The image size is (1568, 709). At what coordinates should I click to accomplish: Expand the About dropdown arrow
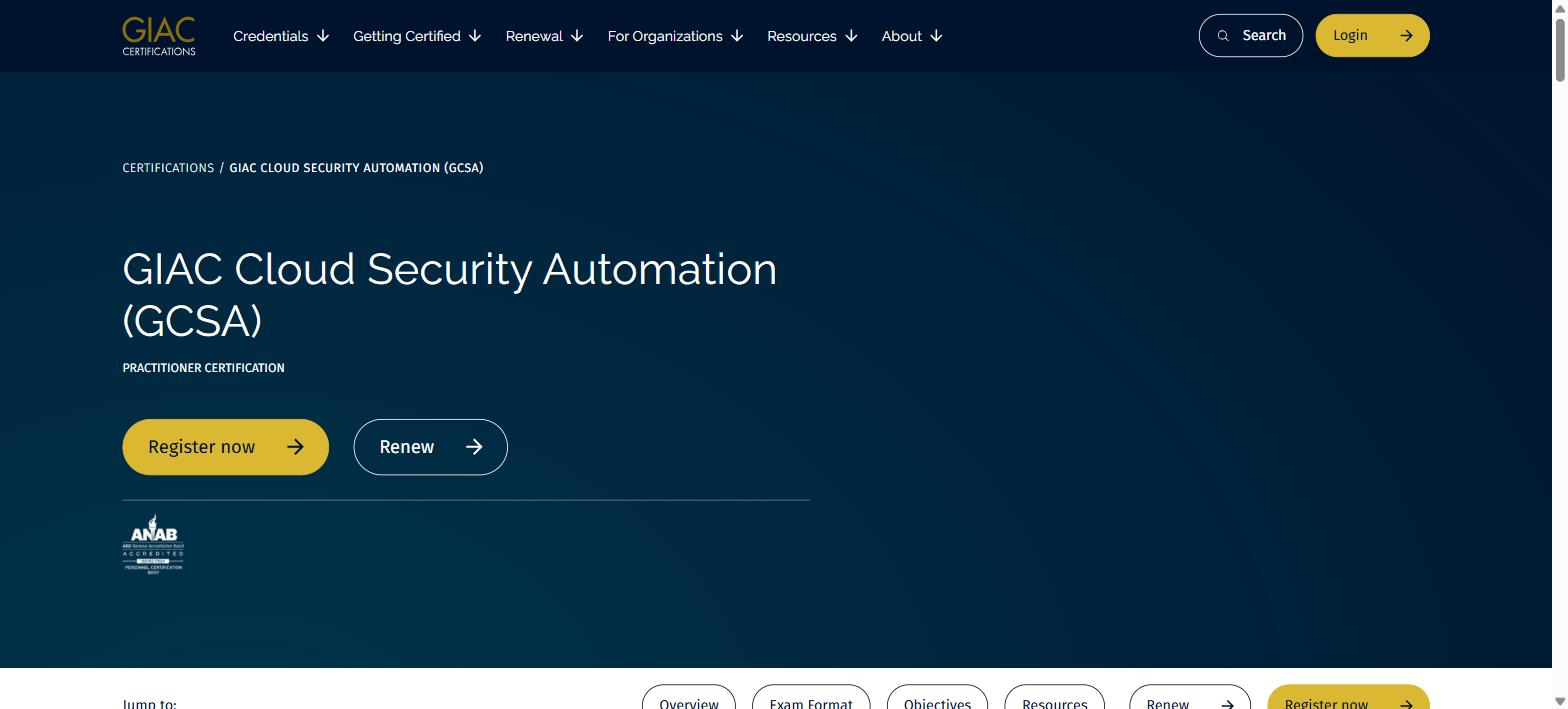[x=936, y=36]
